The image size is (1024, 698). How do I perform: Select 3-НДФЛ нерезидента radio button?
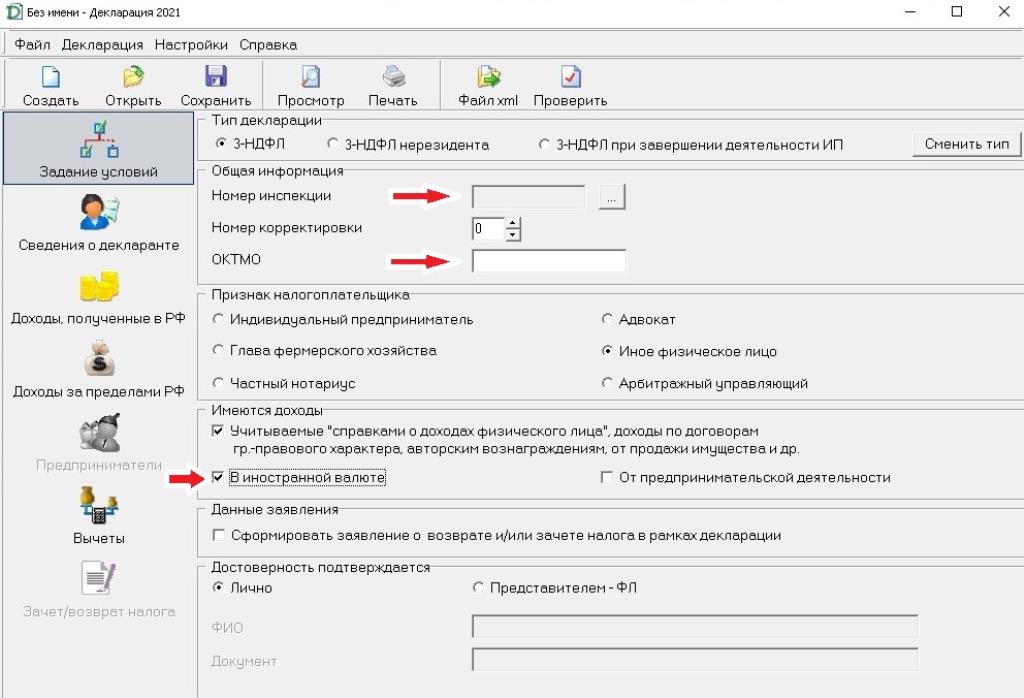point(332,143)
